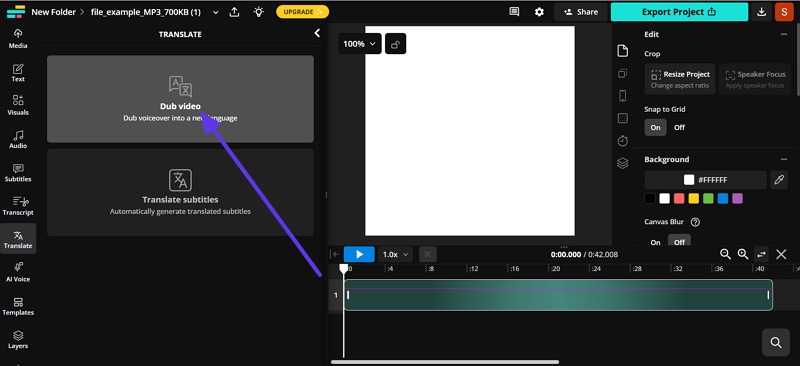This screenshot has width=800, height=366.
Task: Select the green background swatch
Action: coord(708,199)
